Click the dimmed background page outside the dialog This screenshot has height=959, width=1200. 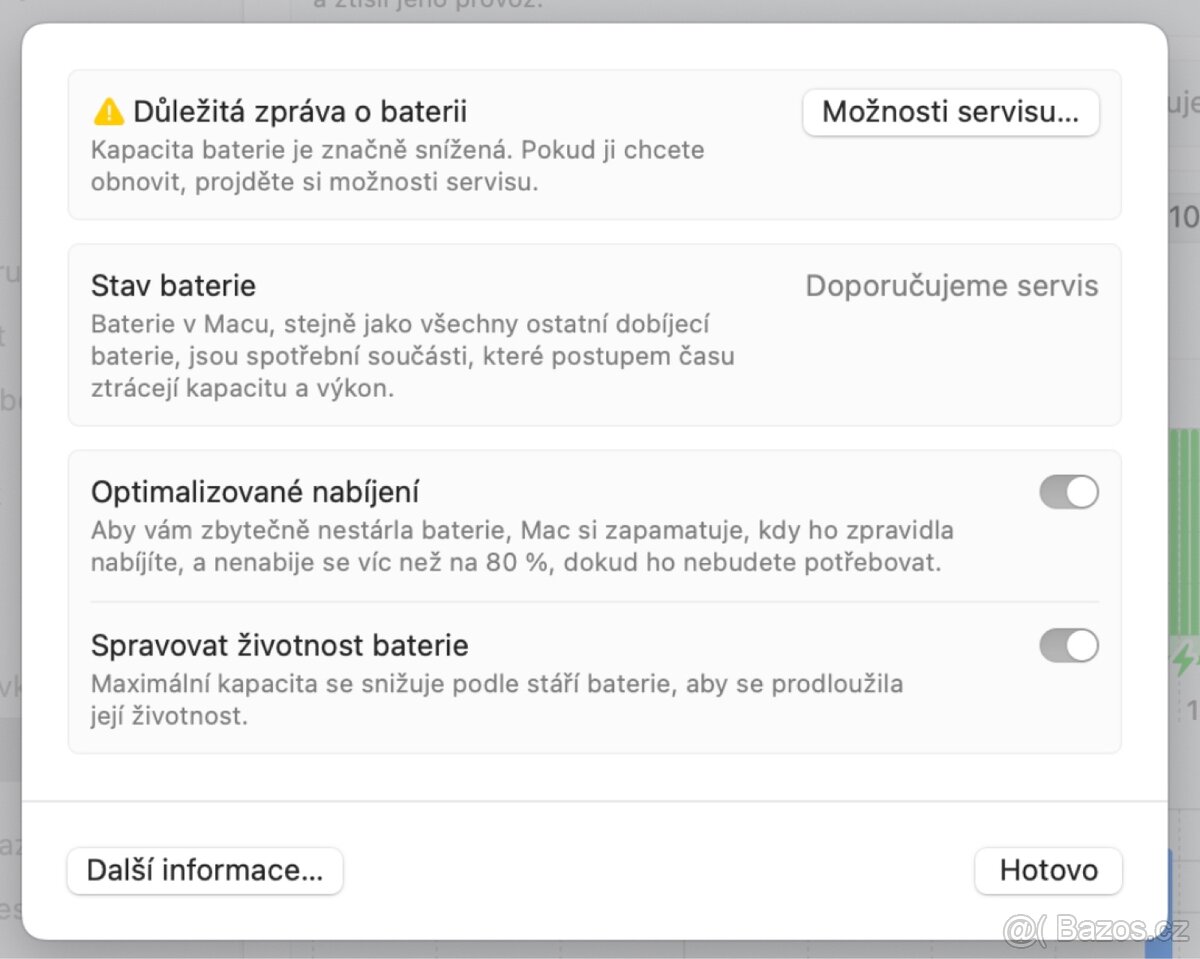click(x=10, y=480)
